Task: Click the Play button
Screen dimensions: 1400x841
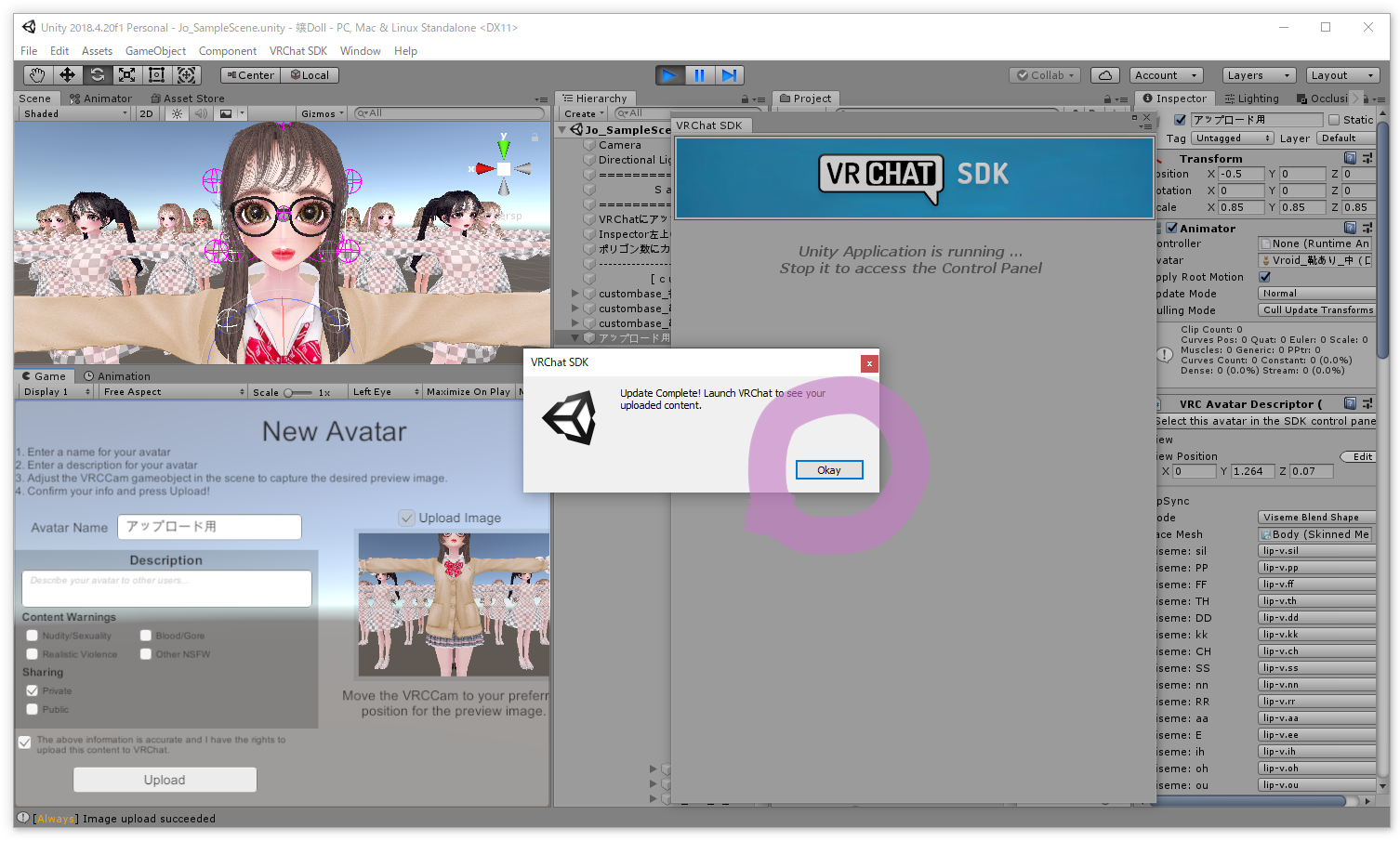Action: [x=669, y=75]
